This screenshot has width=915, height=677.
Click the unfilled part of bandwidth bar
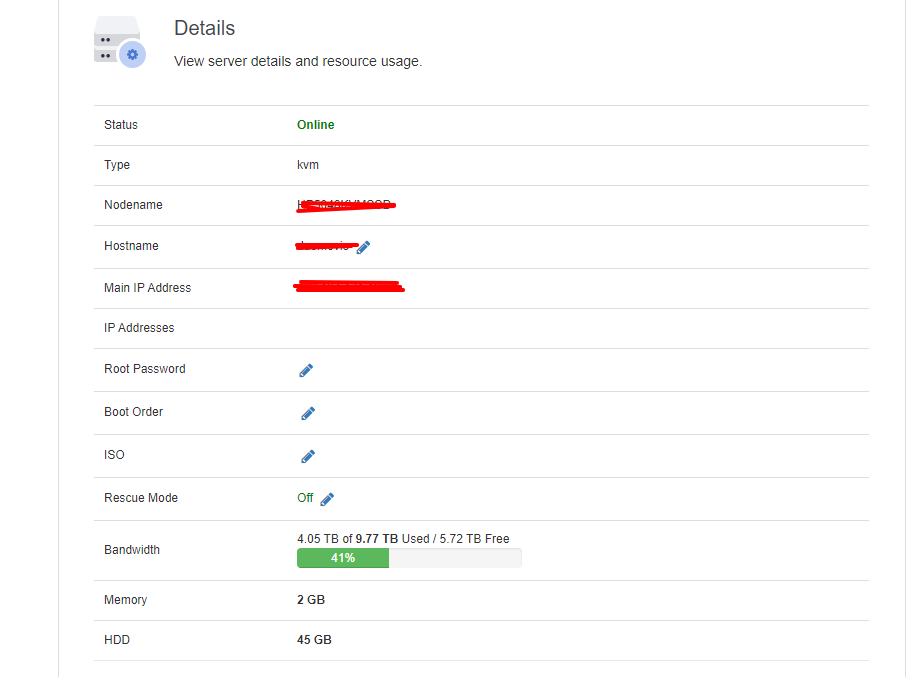click(x=455, y=558)
